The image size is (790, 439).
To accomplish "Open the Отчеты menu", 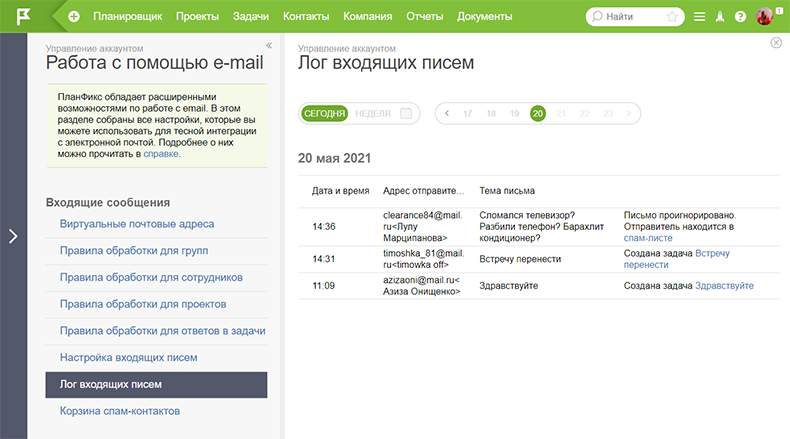I will click(x=425, y=17).
